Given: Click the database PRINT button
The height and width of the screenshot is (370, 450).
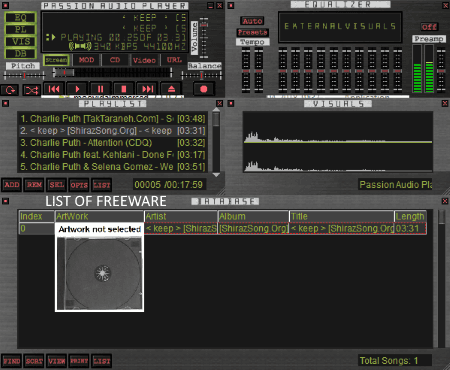Looking at the screenshot, I should point(79,361).
